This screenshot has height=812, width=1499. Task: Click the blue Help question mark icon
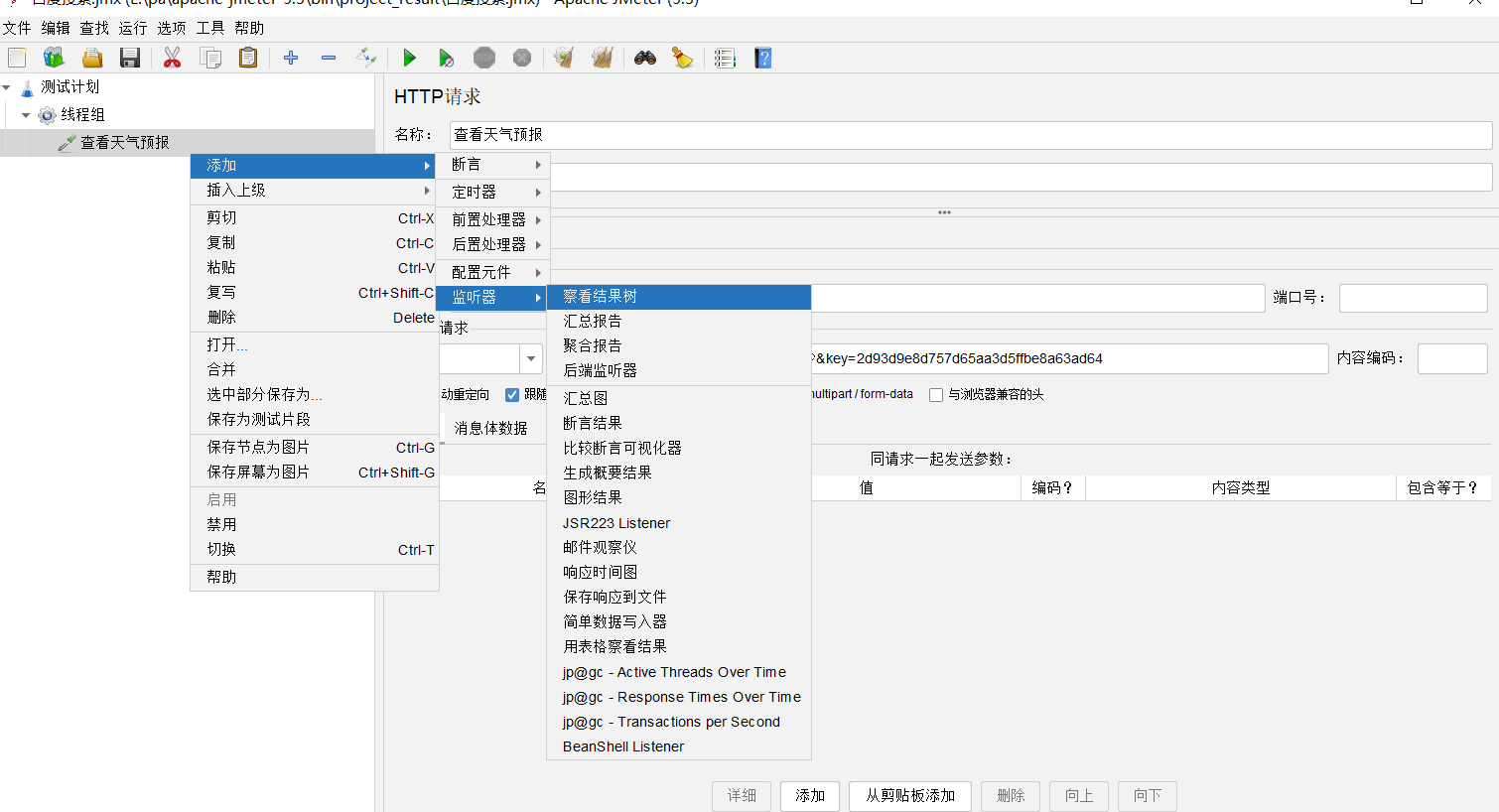pyautogui.click(x=762, y=59)
